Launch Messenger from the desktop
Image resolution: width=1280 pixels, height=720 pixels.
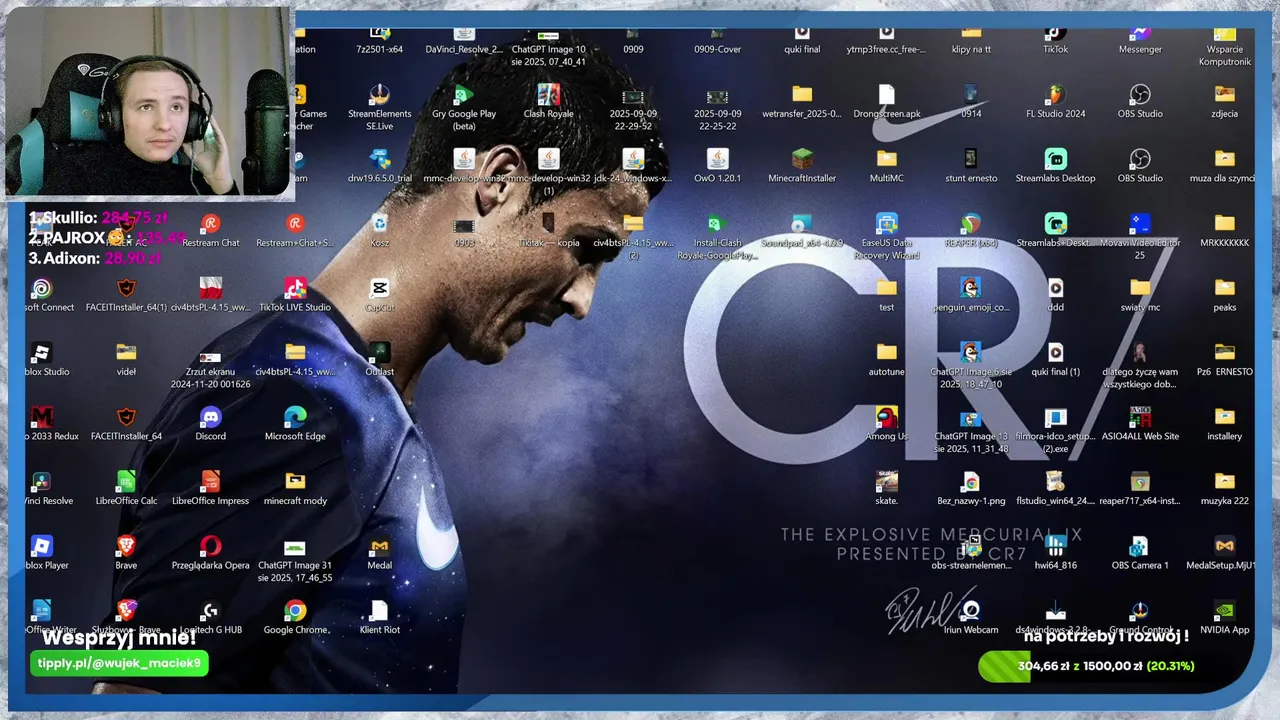click(x=1140, y=40)
